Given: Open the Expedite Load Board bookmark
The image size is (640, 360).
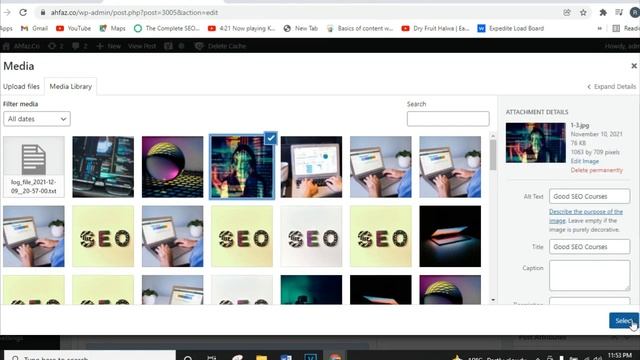Looking at the screenshot, I should pos(511,28).
